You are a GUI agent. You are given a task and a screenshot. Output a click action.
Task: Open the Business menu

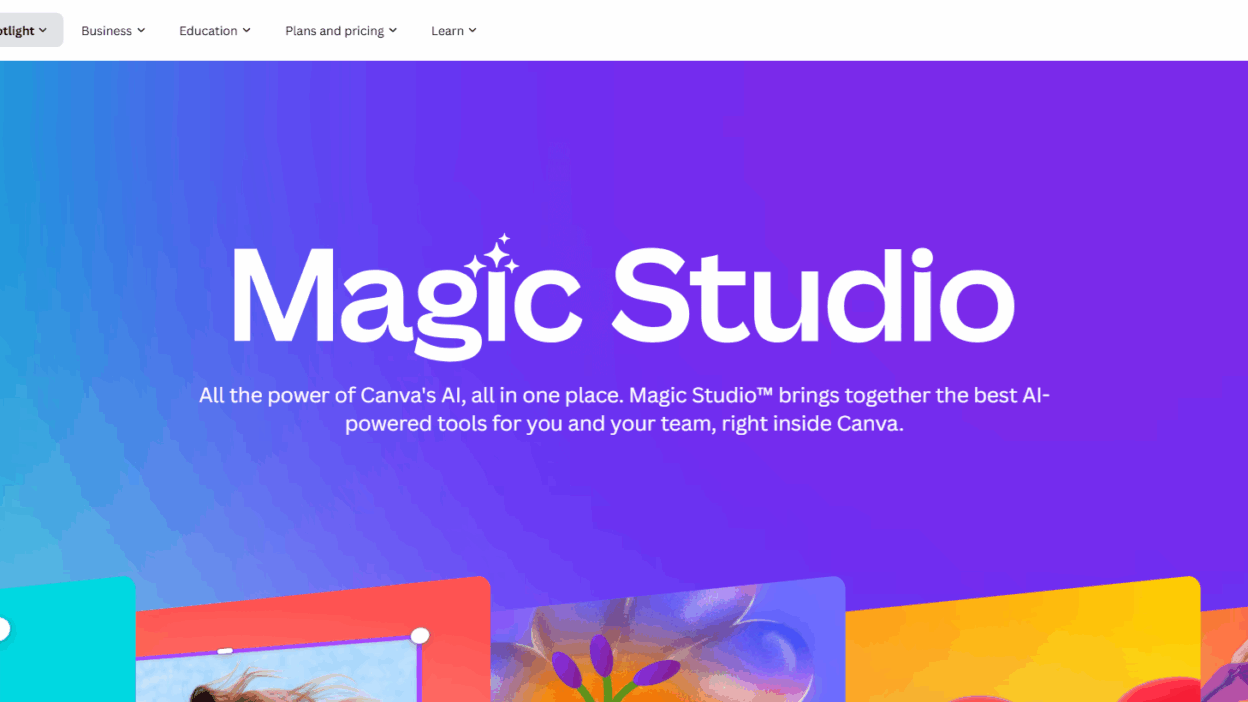[x=113, y=30]
